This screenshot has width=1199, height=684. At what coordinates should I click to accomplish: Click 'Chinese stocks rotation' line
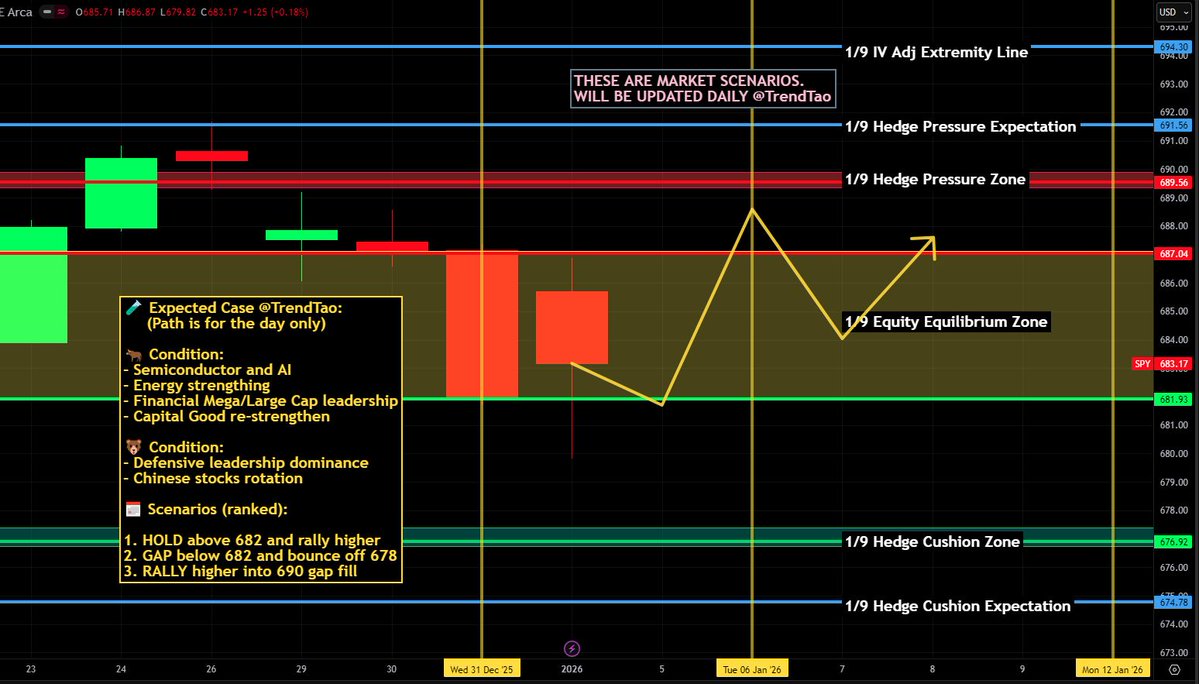[x=213, y=478]
